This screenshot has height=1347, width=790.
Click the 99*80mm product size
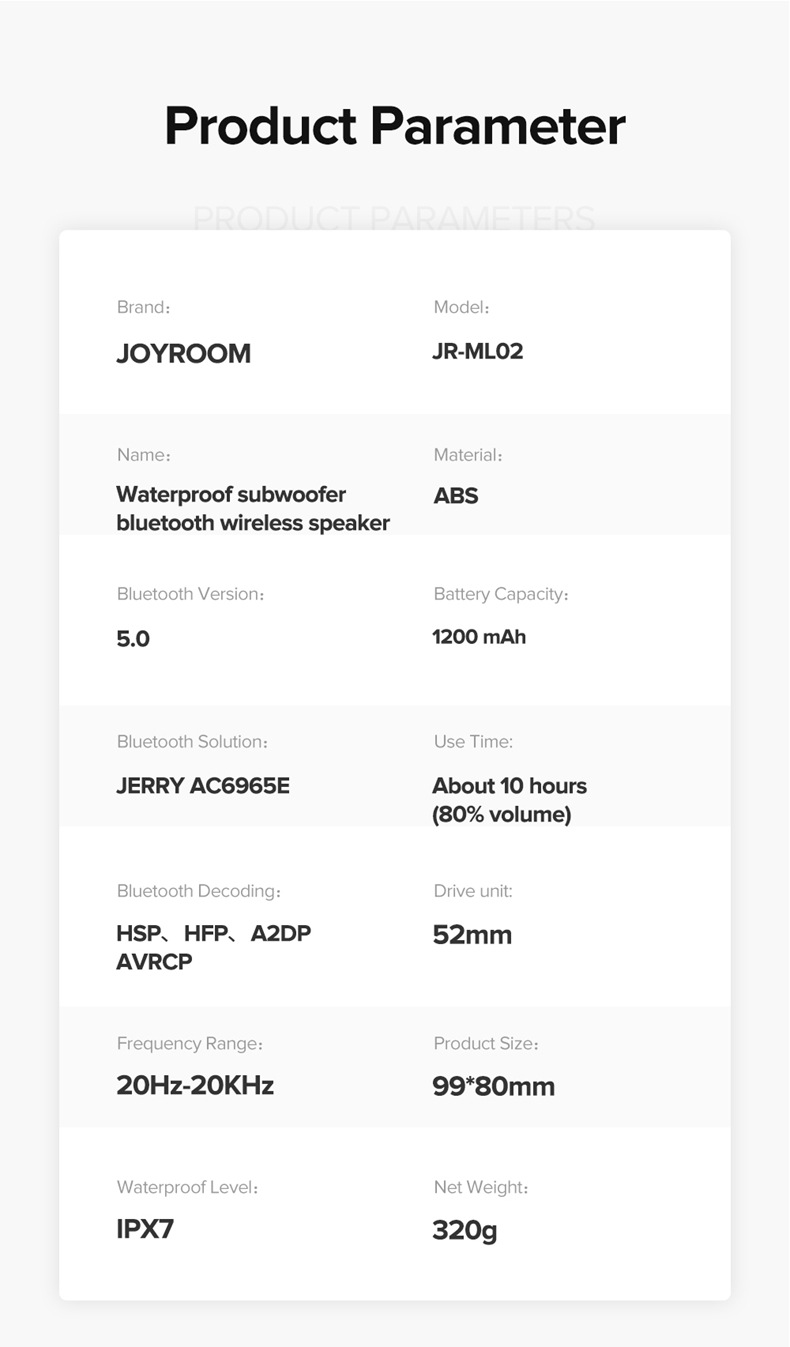coord(493,1086)
